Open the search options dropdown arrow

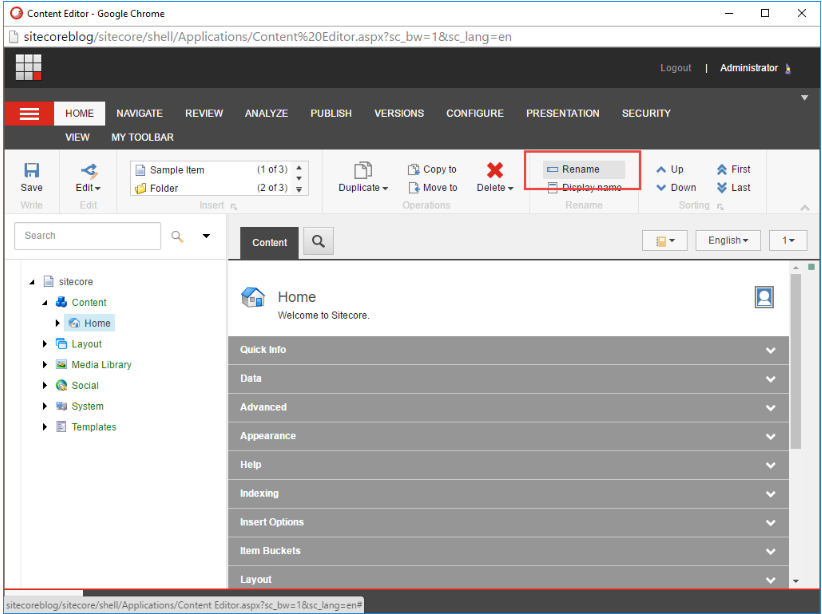(207, 236)
